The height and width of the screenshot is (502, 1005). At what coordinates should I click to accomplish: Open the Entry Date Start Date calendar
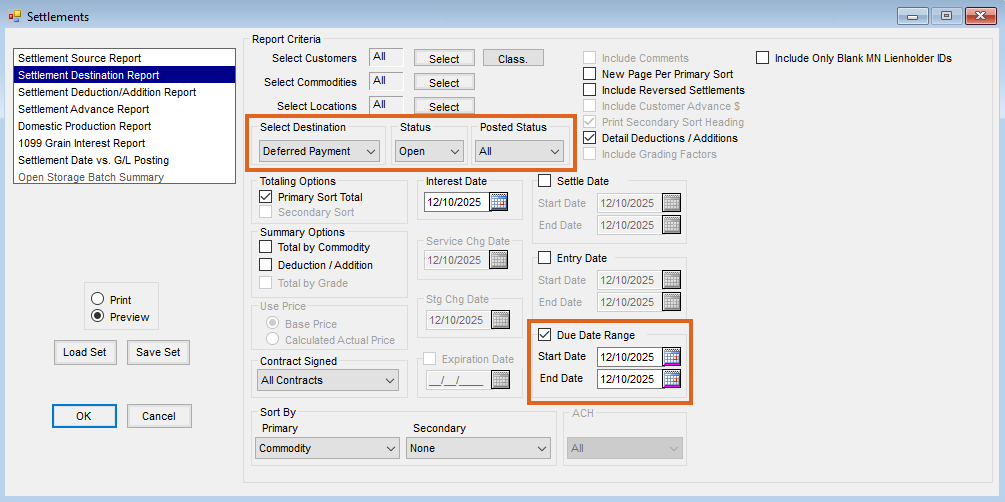point(671,280)
